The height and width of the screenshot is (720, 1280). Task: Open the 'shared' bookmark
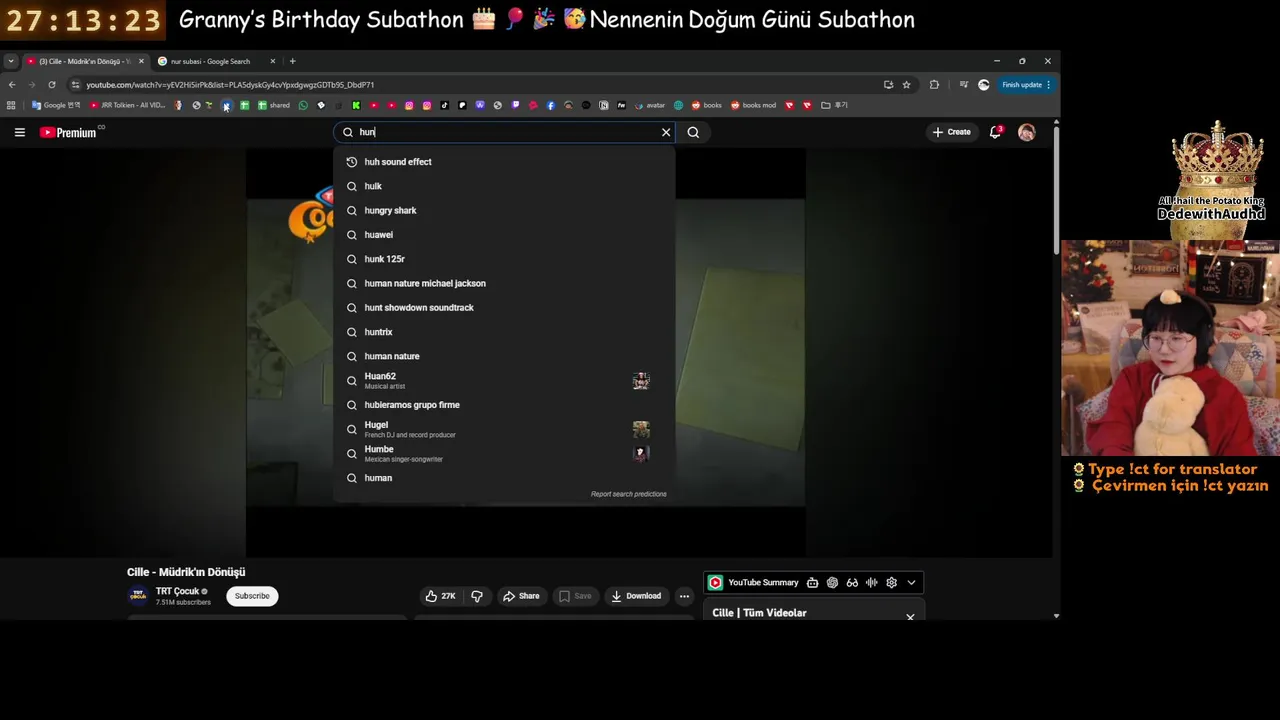tap(274, 105)
